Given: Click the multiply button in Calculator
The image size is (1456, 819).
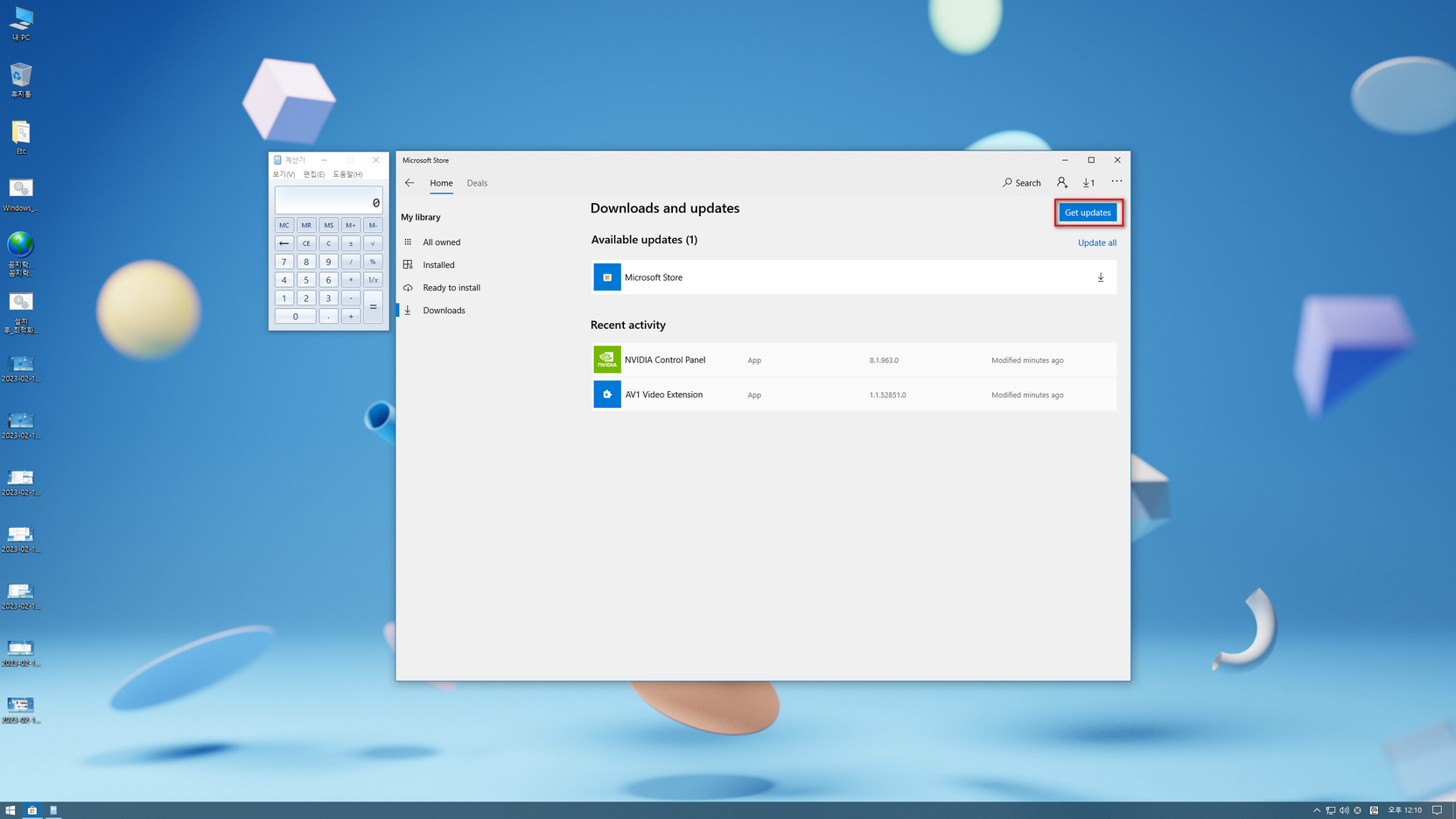Looking at the screenshot, I should [x=351, y=280].
